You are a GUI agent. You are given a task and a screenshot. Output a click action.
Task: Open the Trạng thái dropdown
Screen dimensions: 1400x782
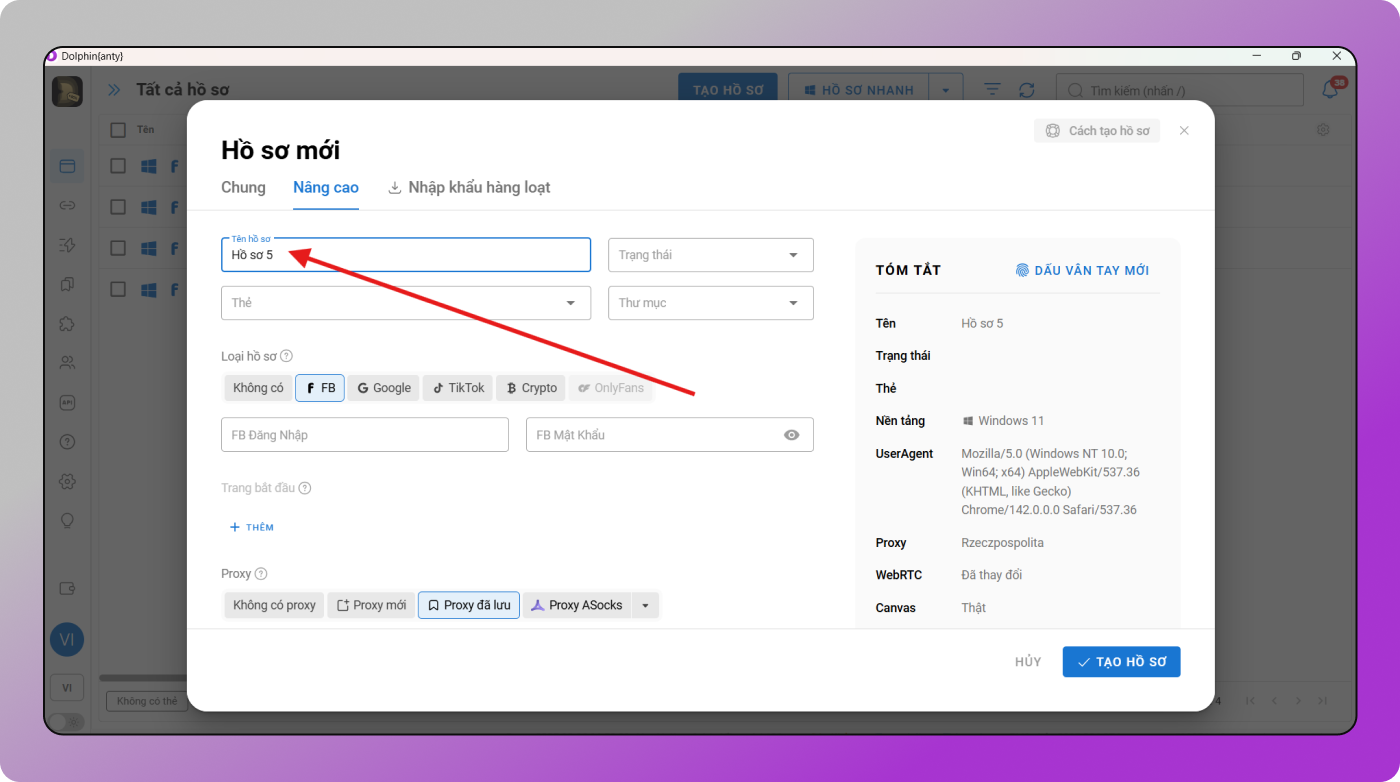point(710,255)
